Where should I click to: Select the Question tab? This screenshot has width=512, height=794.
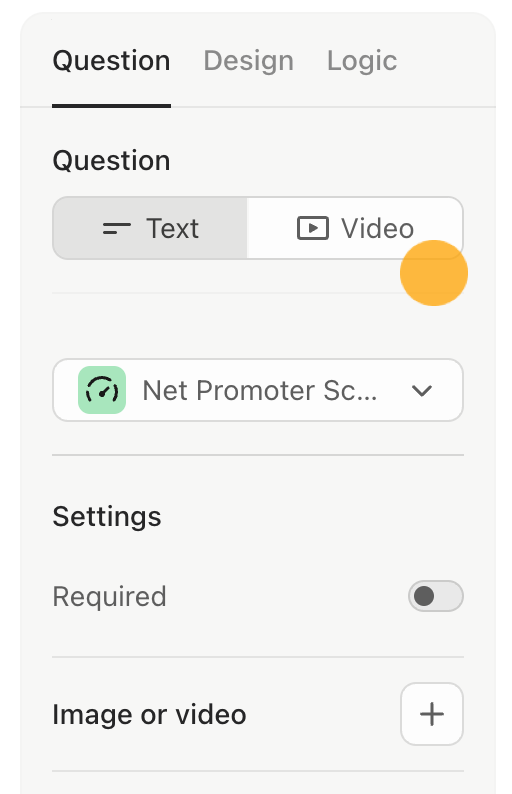tap(111, 61)
